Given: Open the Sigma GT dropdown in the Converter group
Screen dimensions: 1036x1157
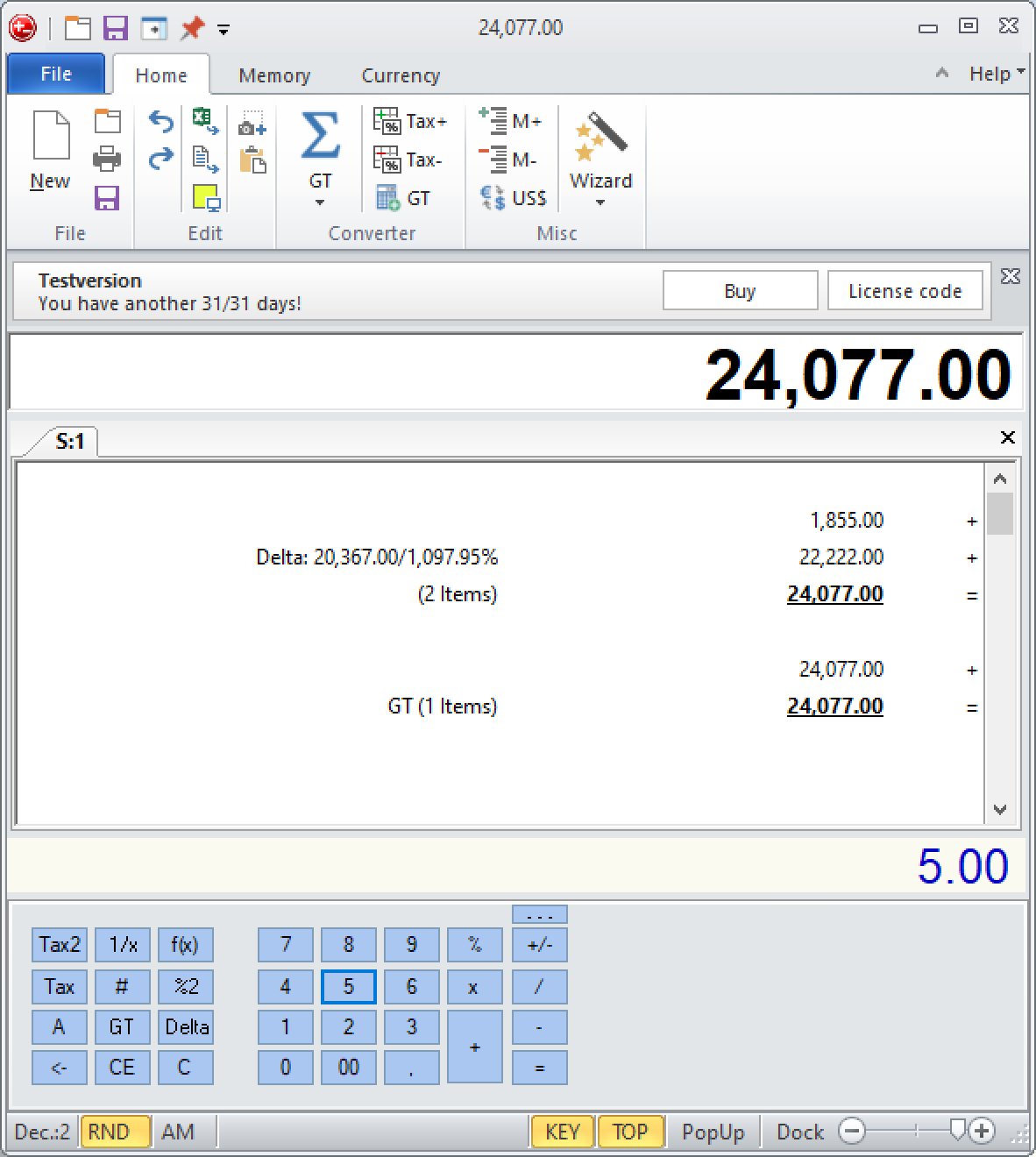Looking at the screenshot, I should pos(320,202).
